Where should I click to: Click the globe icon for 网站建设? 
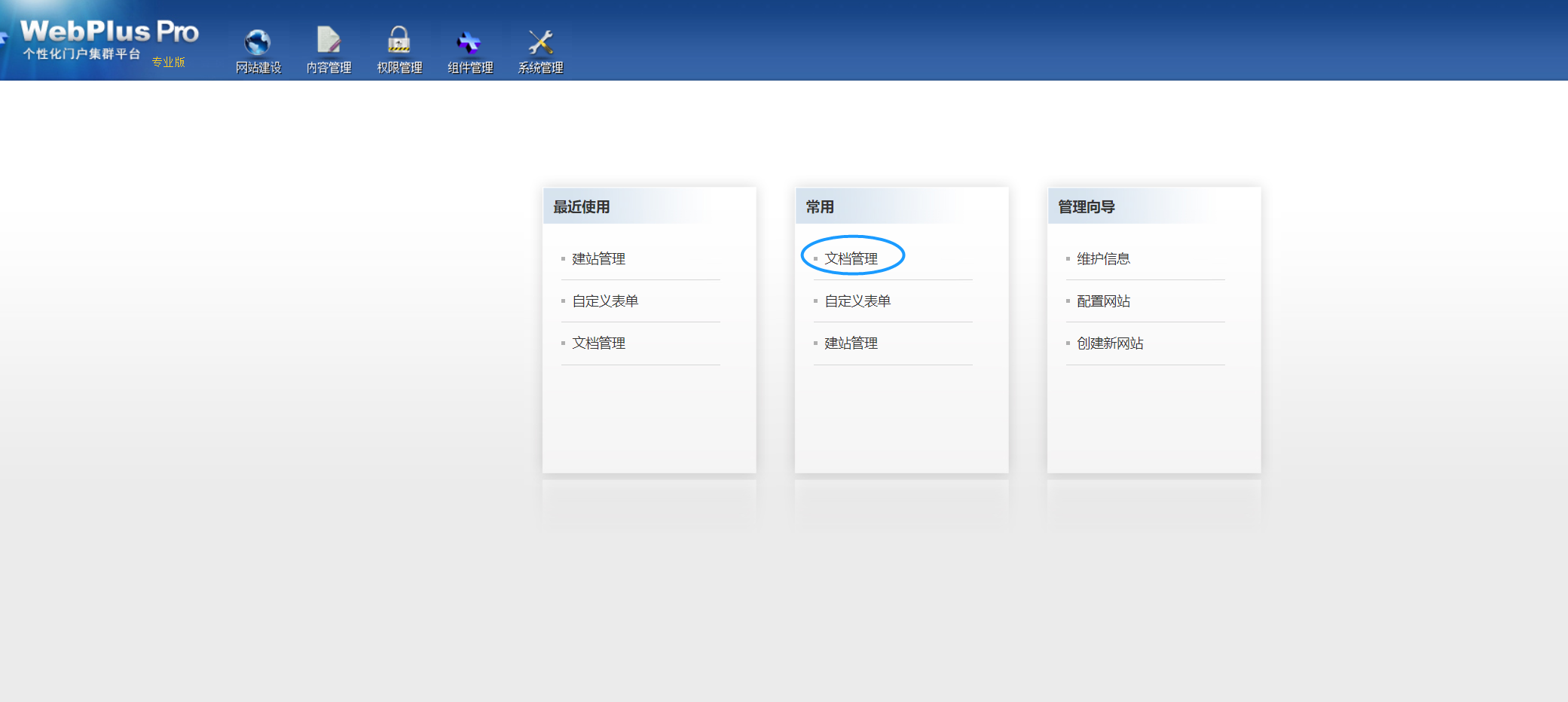[258, 42]
